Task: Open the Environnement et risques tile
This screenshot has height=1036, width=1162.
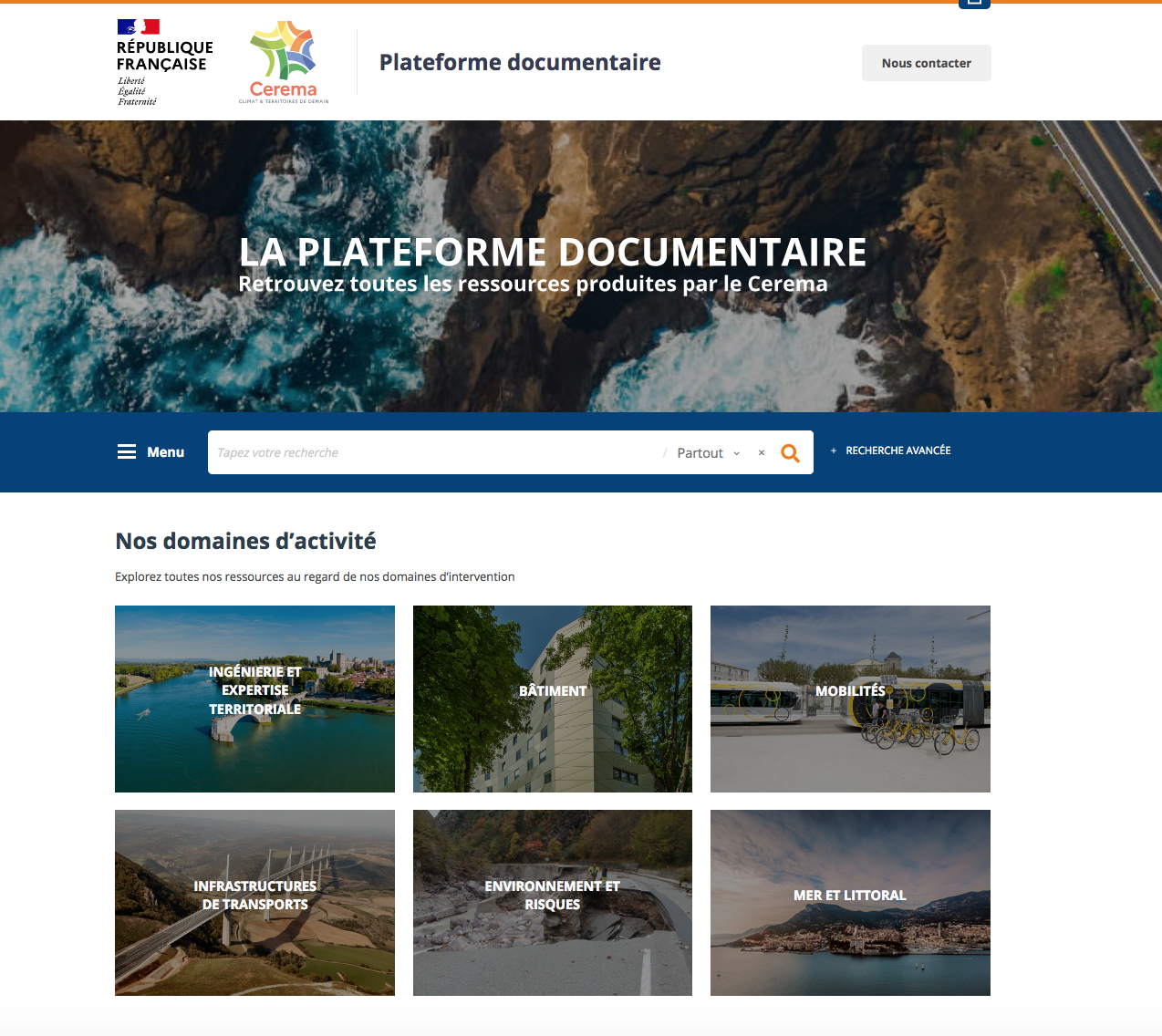Action: (552, 902)
